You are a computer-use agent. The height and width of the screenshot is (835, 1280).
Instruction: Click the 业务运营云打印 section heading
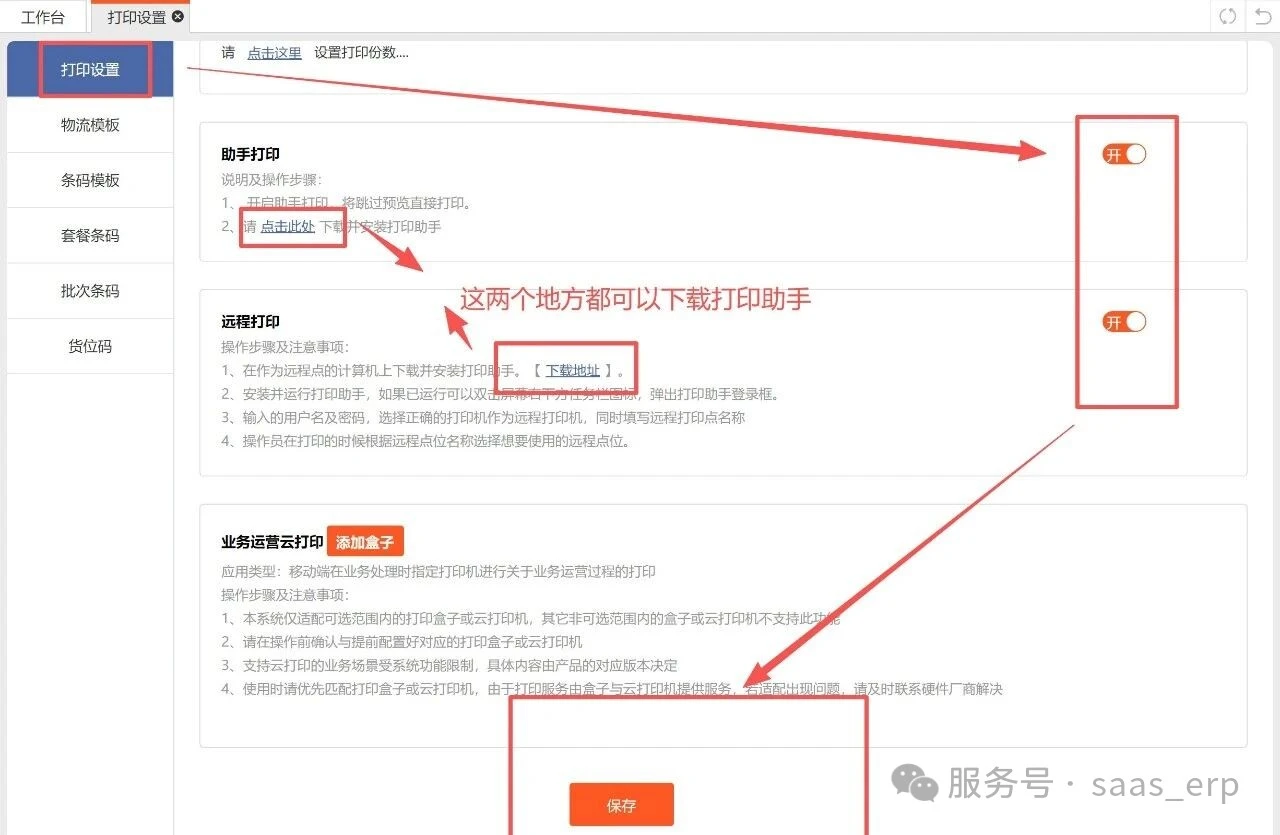[x=272, y=543]
